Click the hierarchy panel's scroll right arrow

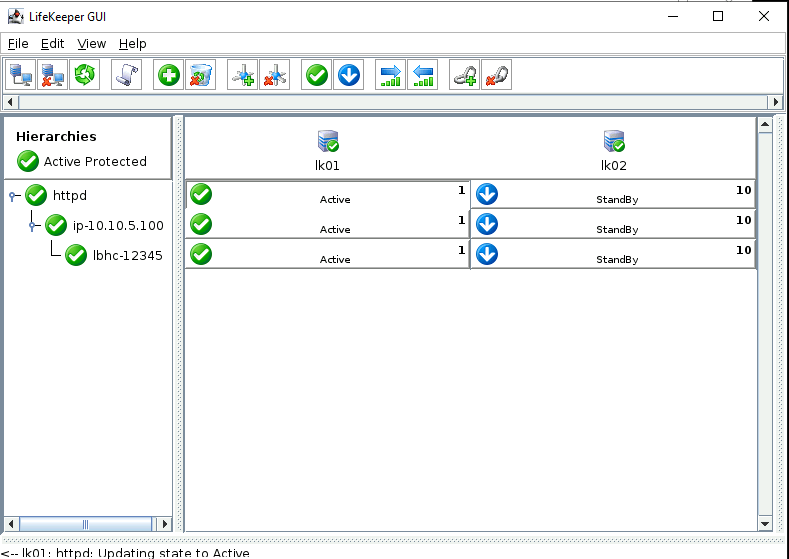tap(164, 524)
